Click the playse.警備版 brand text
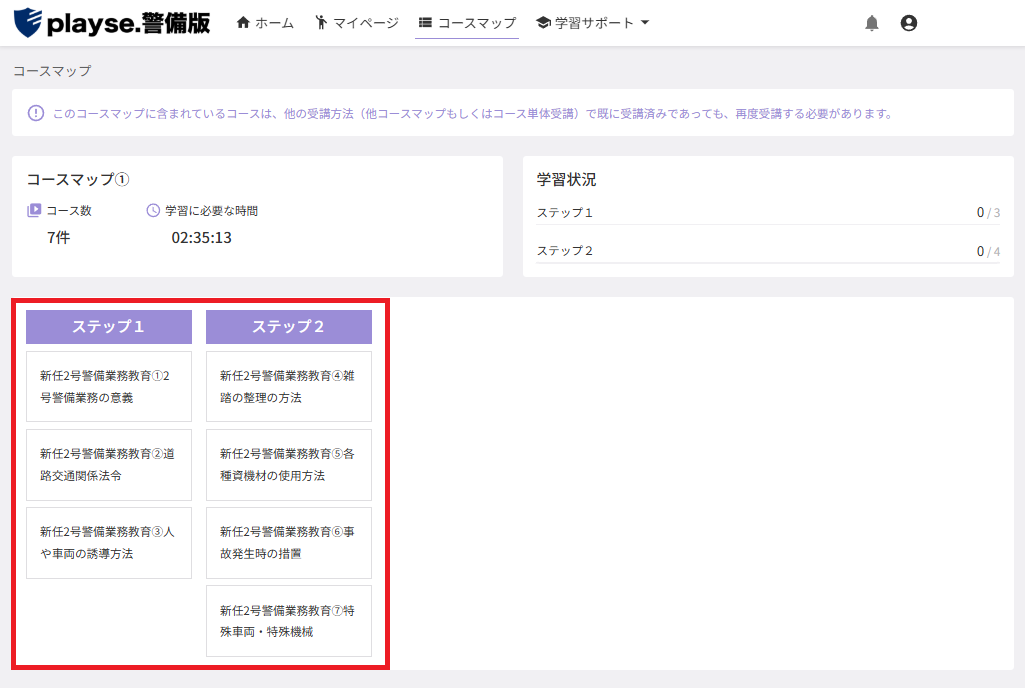Viewport: 1025px width, 688px height. click(x=129, y=24)
